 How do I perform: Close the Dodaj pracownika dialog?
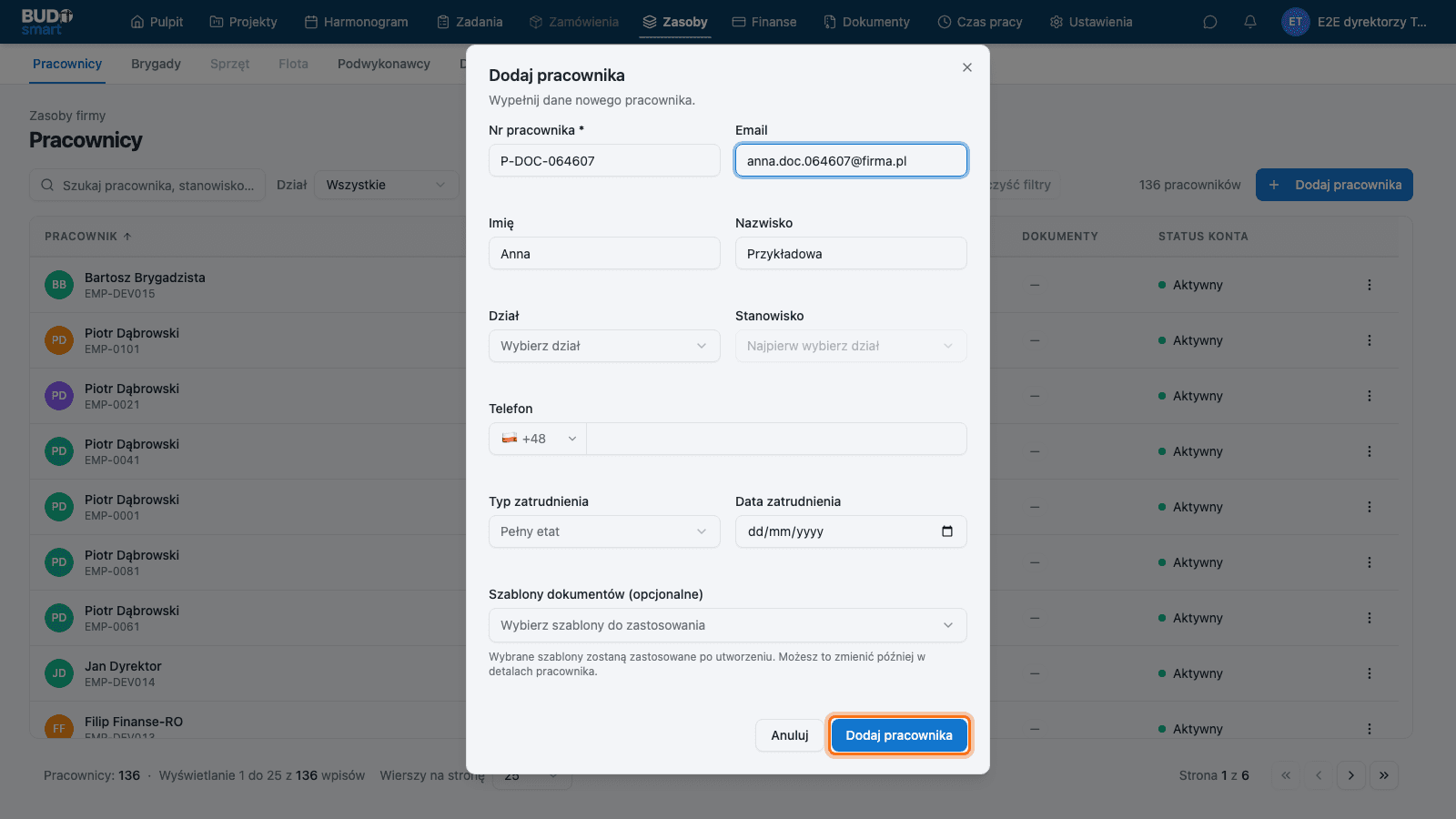(x=967, y=67)
